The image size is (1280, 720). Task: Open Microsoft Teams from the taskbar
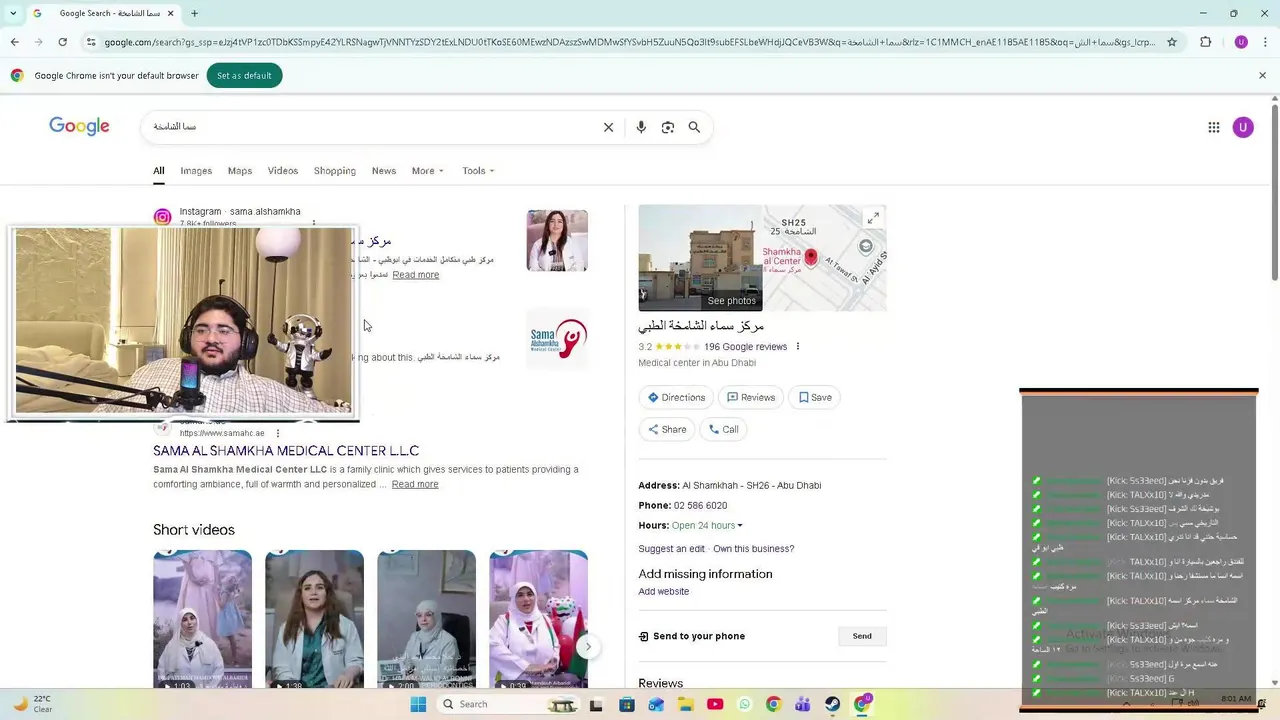point(802,704)
